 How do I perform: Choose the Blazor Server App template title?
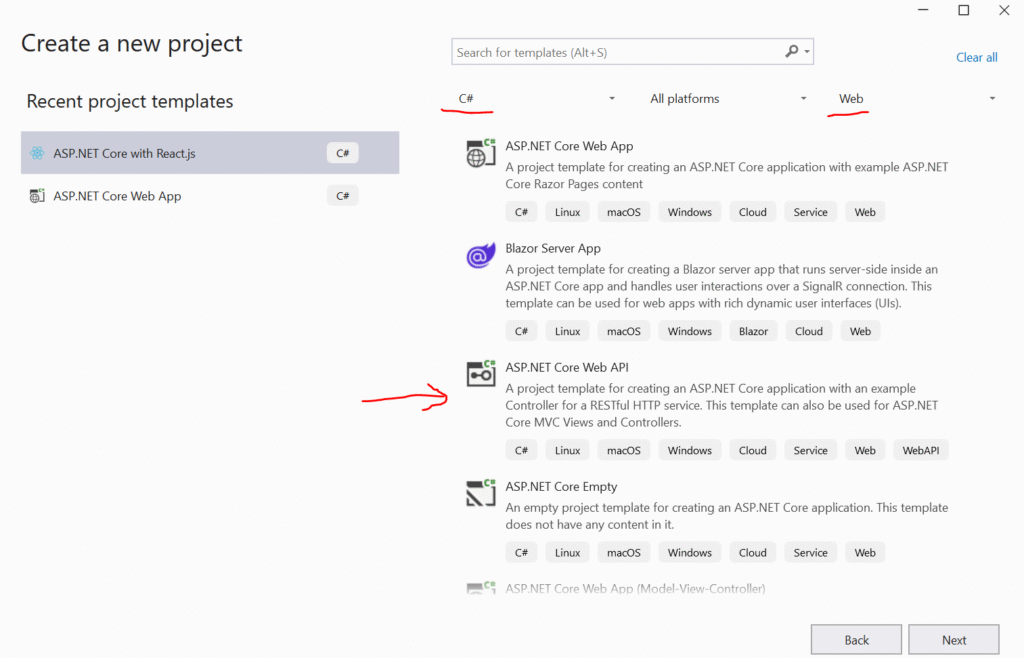(553, 248)
